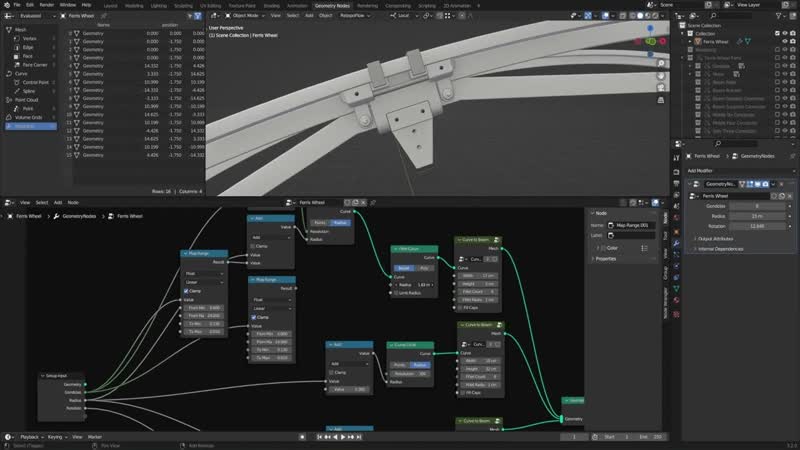Expand the Output Attributes panel
800x450 pixels.
point(714,239)
